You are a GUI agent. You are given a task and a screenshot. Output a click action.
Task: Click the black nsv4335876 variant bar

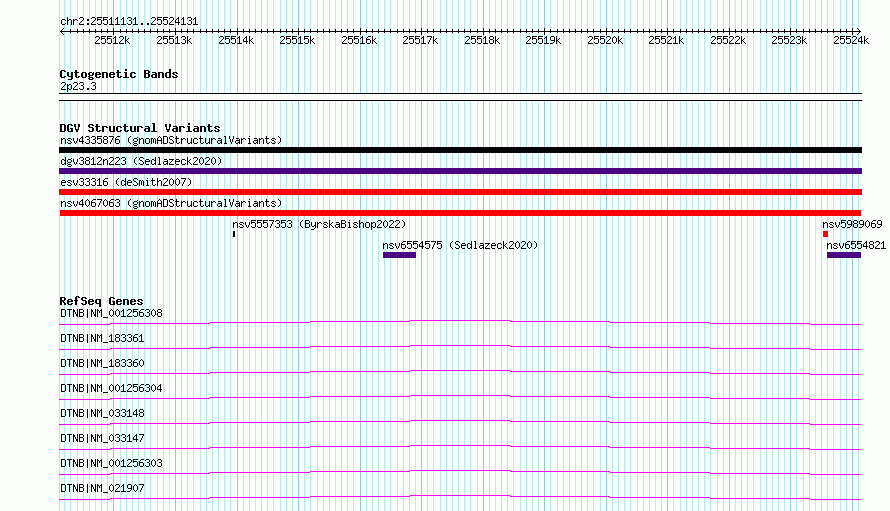coord(460,150)
